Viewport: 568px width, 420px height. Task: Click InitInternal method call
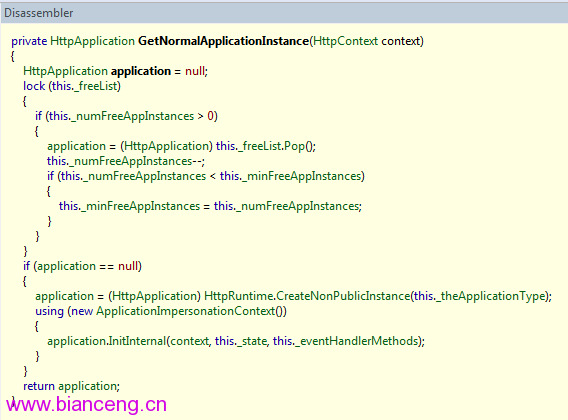pyautogui.click(x=137, y=341)
